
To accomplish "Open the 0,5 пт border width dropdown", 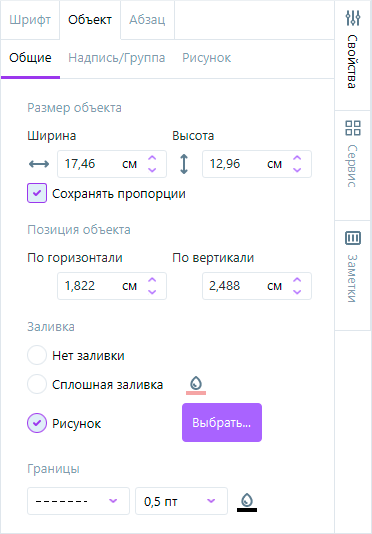I will coord(181,501).
